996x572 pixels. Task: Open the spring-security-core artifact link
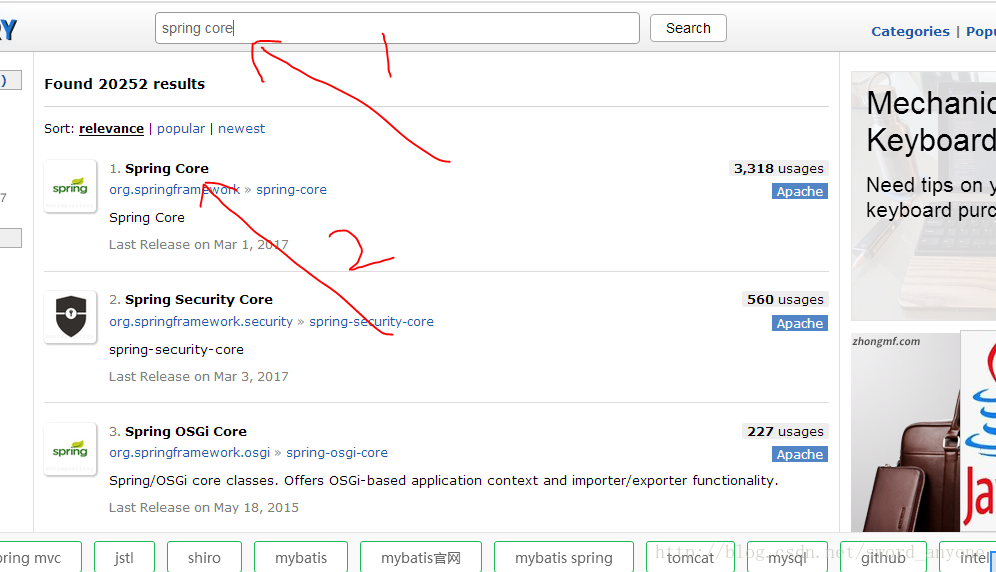point(372,322)
